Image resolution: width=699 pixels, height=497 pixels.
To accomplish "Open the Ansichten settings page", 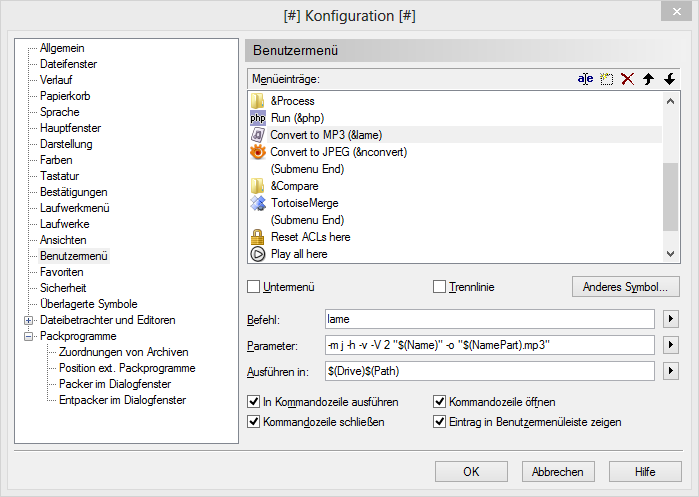I will pos(63,240).
